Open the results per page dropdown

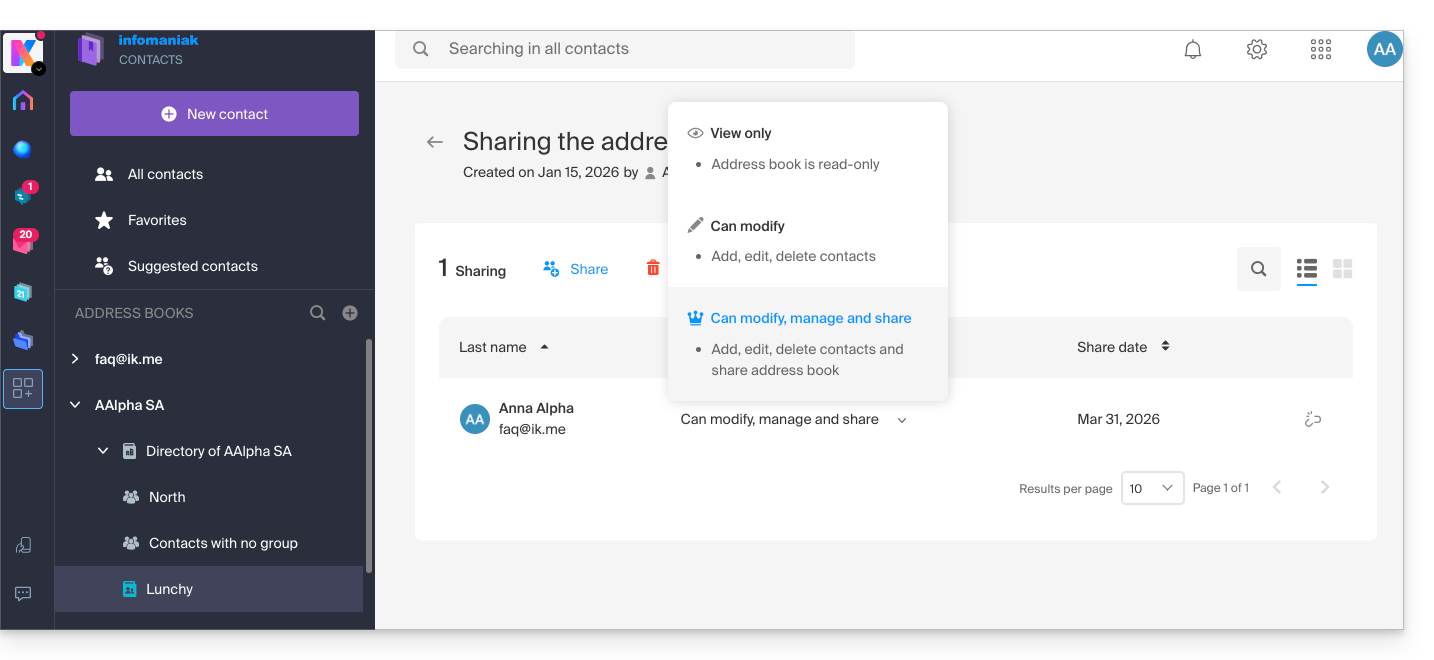coord(1152,488)
